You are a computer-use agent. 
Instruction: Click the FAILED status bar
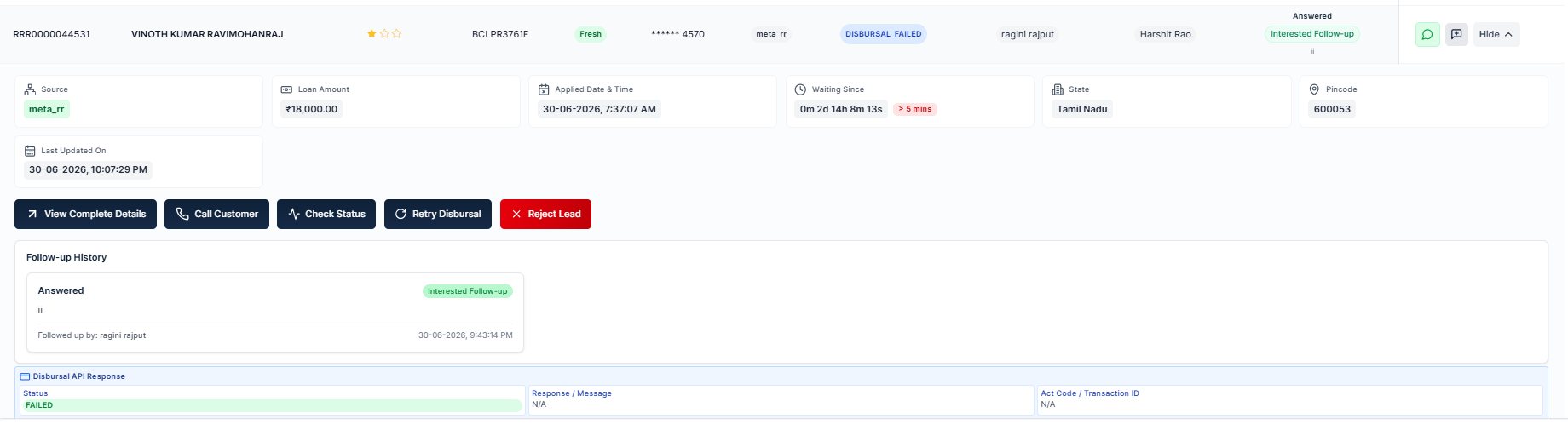click(271, 405)
